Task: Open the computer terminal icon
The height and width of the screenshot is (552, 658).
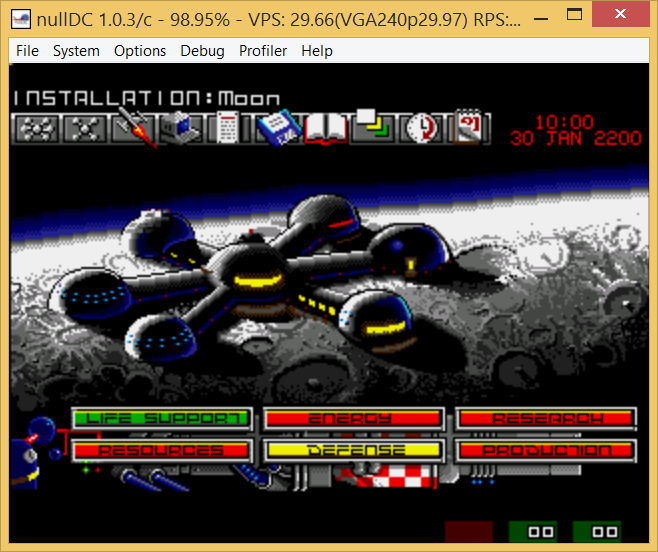Action: tap(180, 128)
